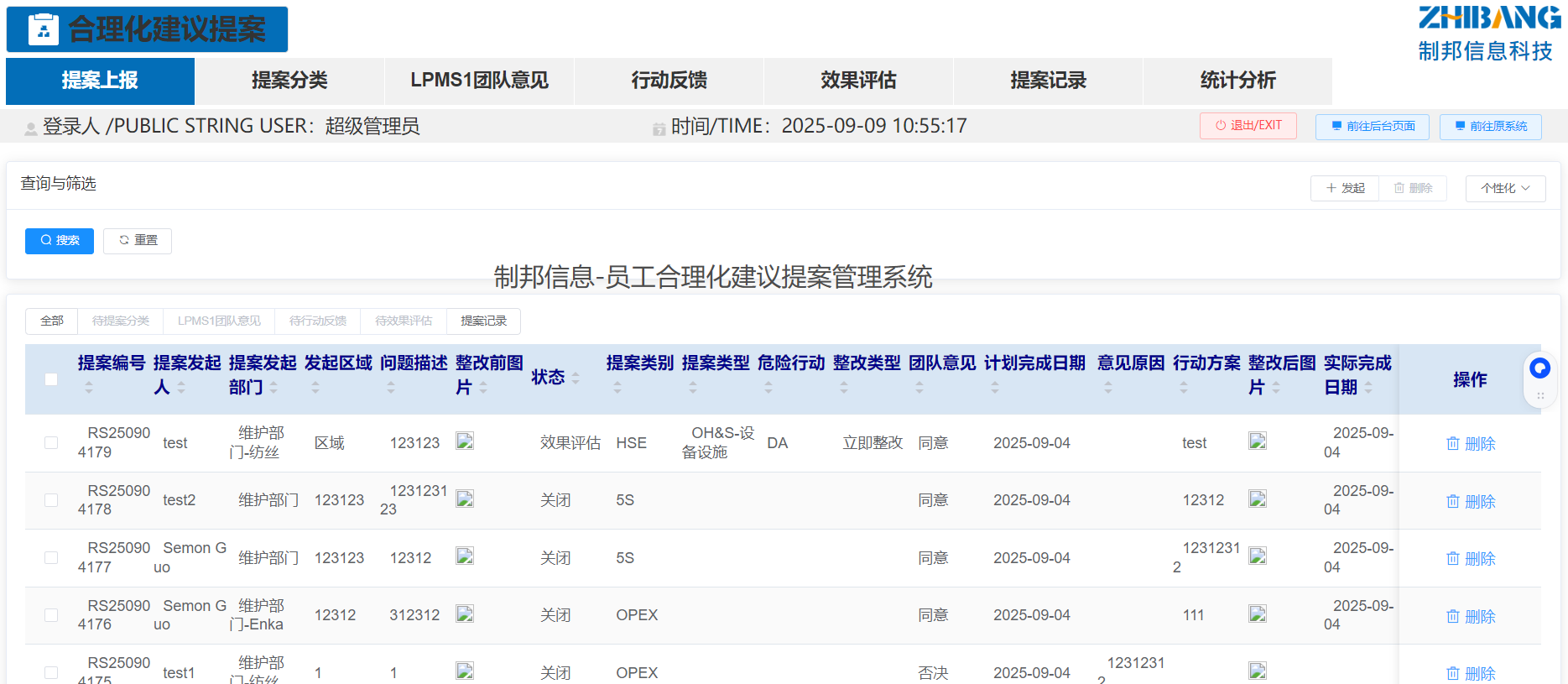Open the 效果评估 tab
This screenshot has width=1568, height=684.
pos(858,81)
